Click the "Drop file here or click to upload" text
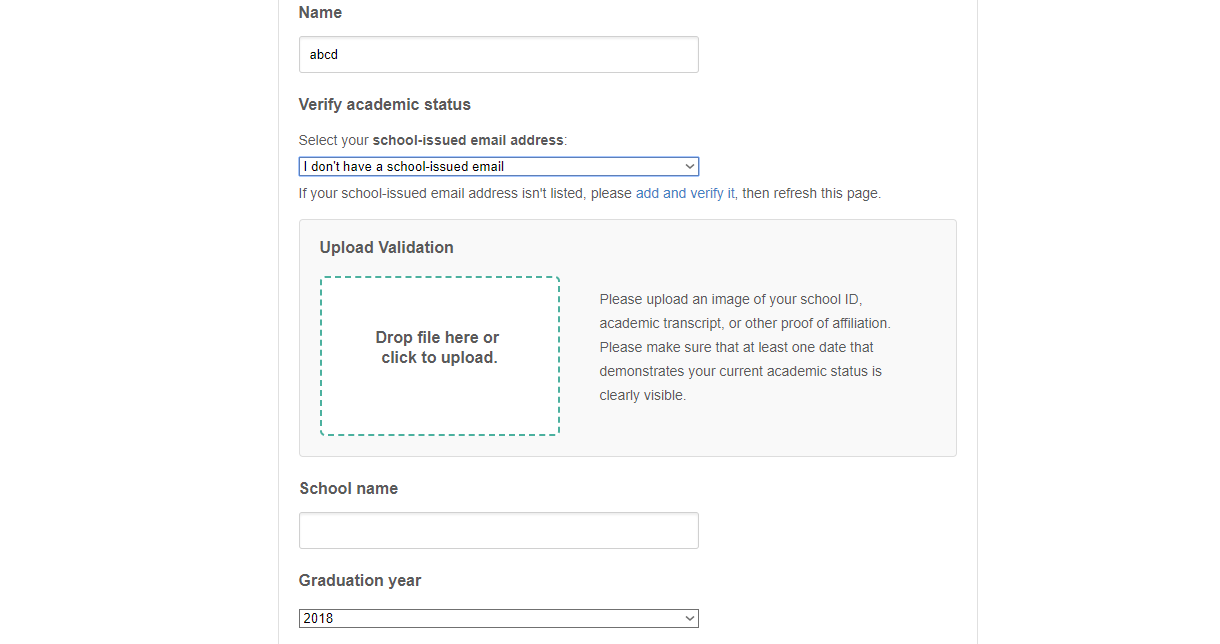This screenshot has width=1220, height=644. coord(438,348)
